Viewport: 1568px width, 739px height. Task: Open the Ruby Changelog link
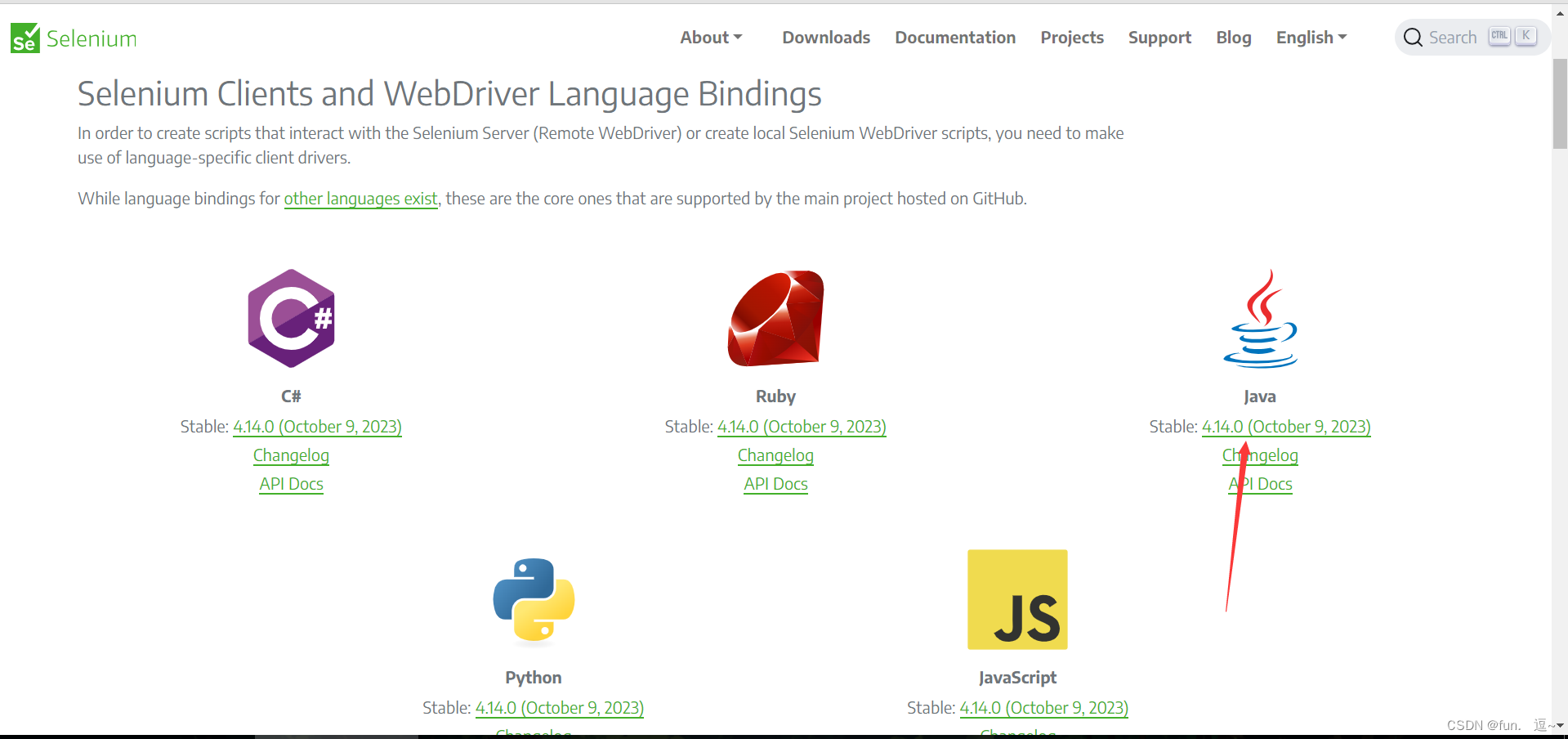(x=775, y=455)
